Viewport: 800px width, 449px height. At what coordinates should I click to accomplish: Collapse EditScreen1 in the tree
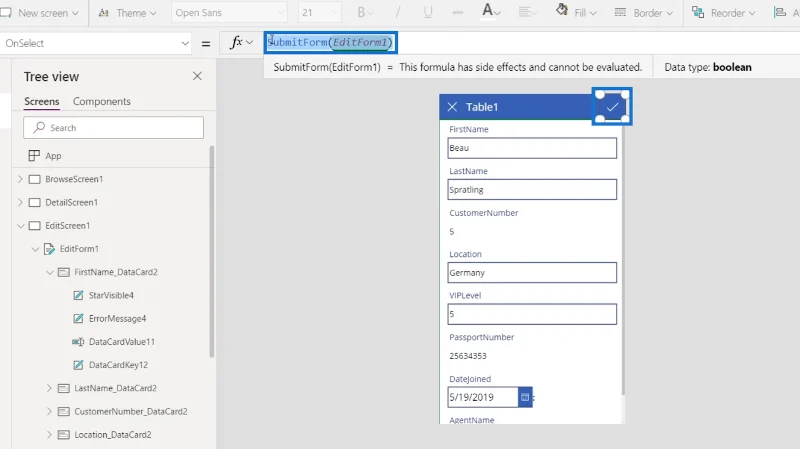click(20, 226)
